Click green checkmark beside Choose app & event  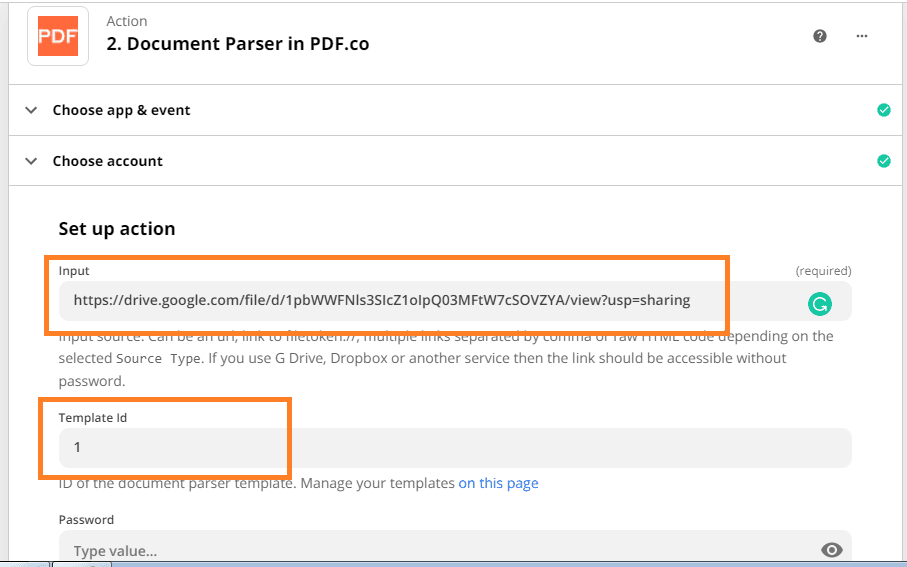[x=883, y=110]
